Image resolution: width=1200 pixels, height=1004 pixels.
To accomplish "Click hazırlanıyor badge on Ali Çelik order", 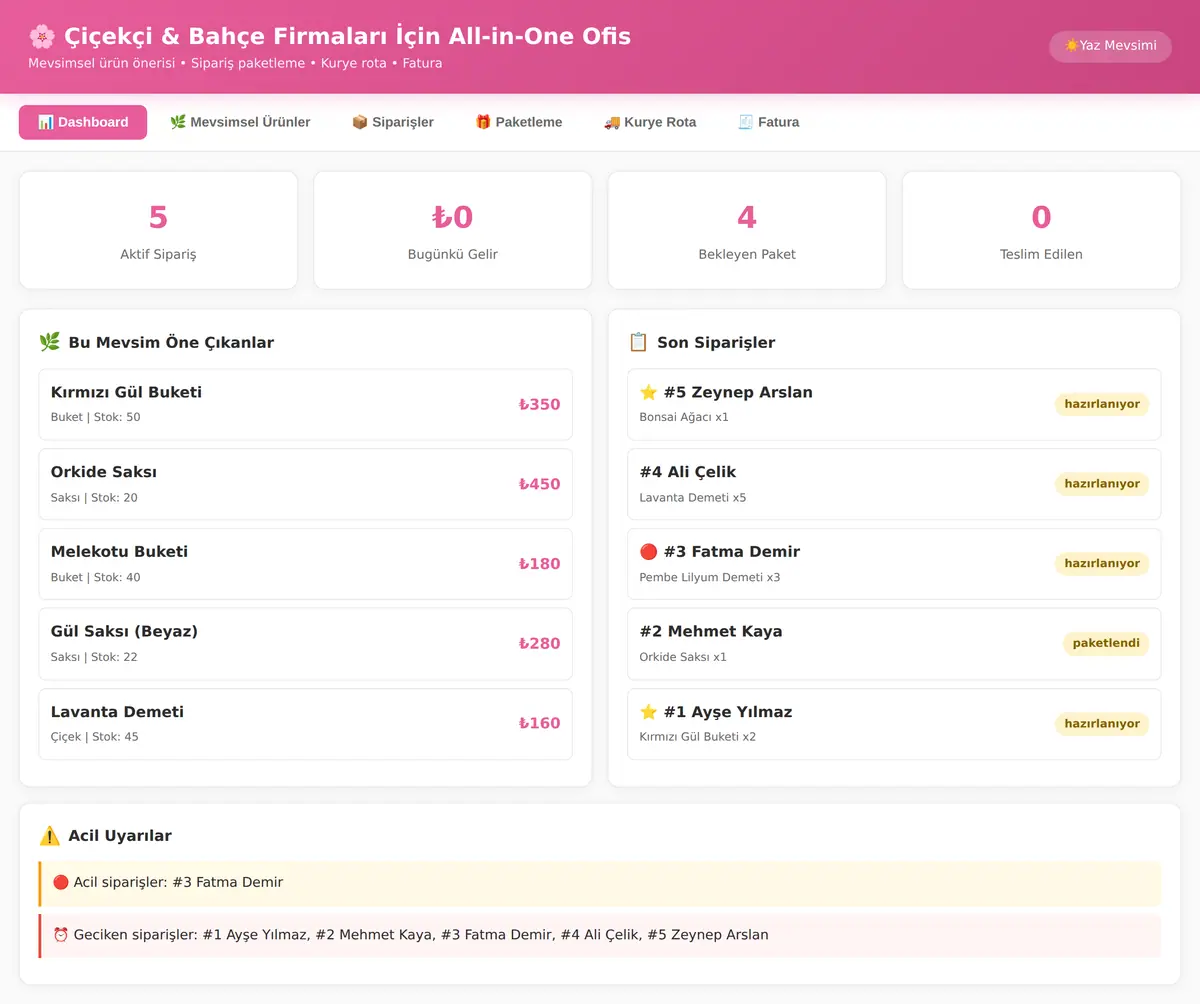I will [x=1102, y=484].
